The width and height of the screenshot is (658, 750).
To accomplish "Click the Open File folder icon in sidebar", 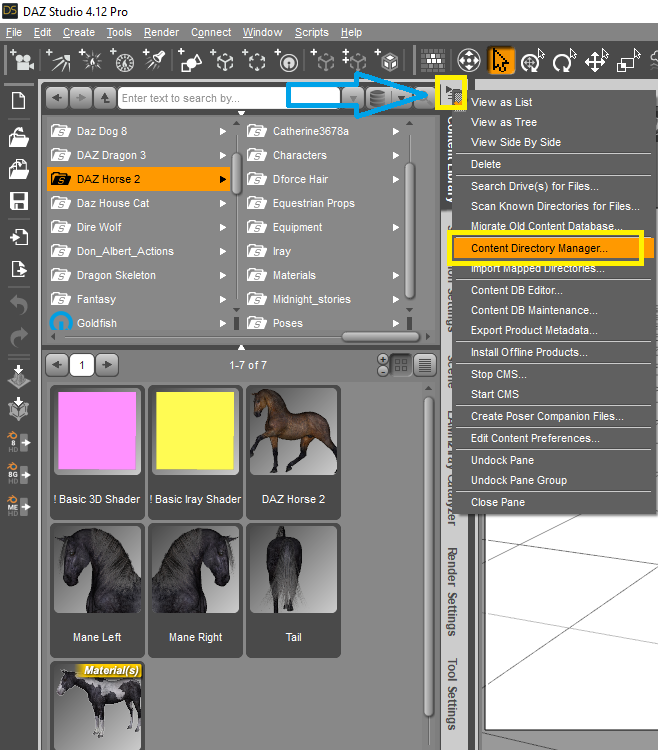I will [x=19, y=137].
